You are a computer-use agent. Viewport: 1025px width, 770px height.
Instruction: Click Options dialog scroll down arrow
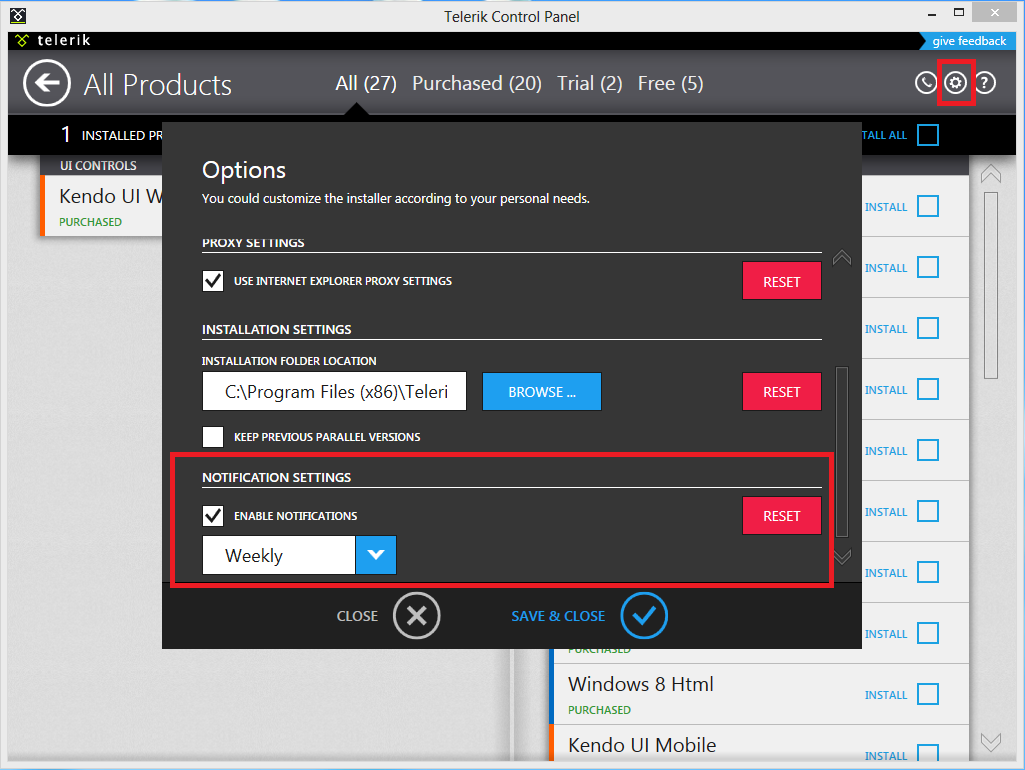coord(842,556)
